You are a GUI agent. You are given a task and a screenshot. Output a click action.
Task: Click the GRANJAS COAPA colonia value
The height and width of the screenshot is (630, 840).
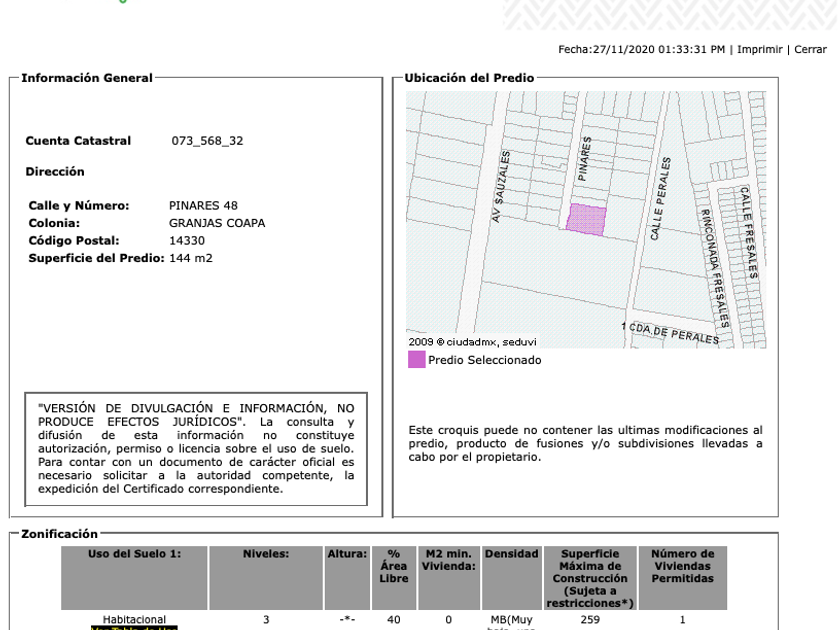pos(217,223)
